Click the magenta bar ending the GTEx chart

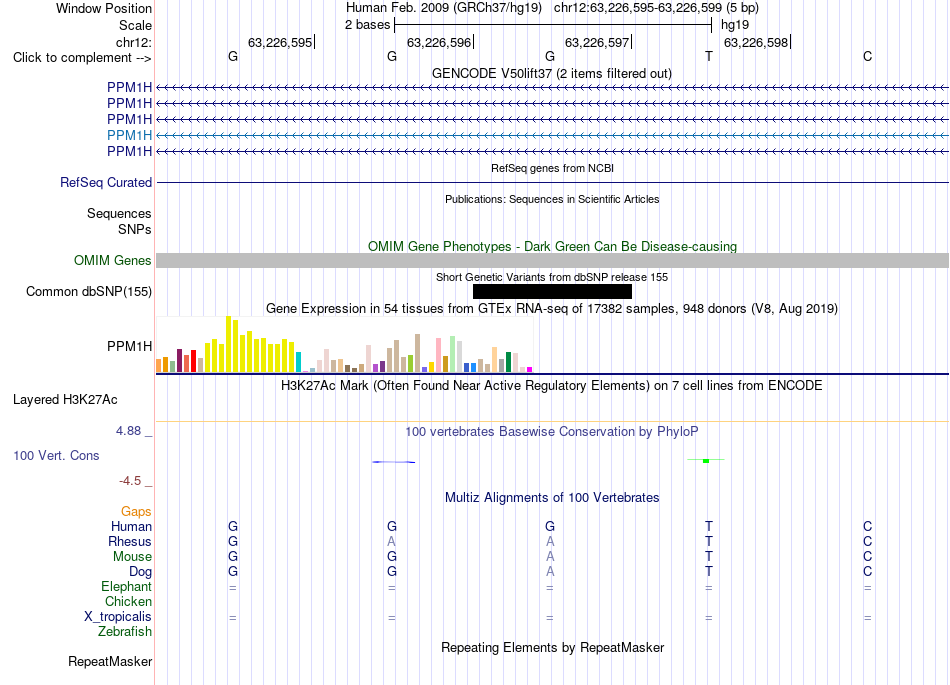pos(529,369)
